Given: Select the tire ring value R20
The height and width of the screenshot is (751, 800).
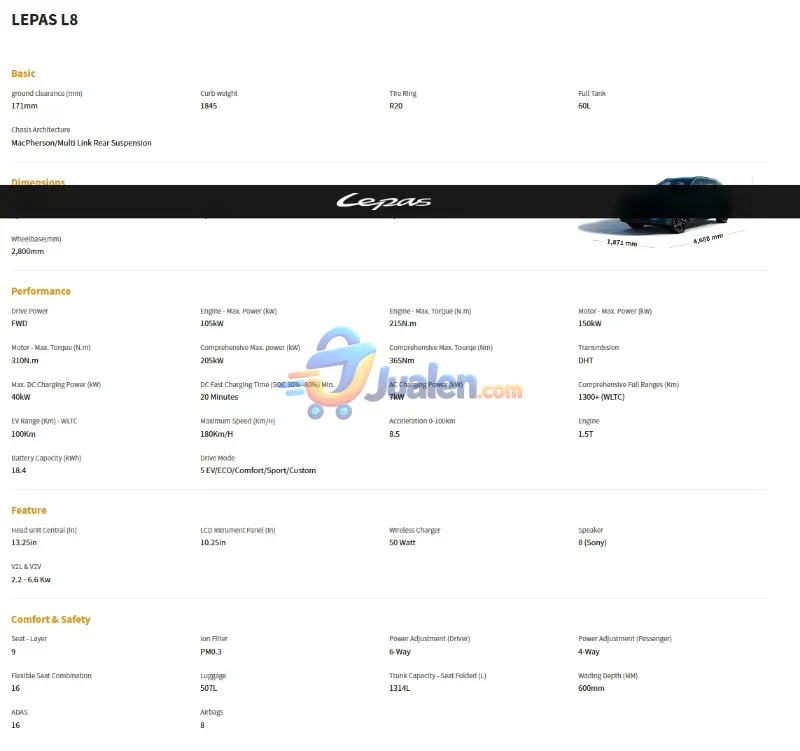Looking at the screenshot, I should pyautogui.click(x=396, y=106).
